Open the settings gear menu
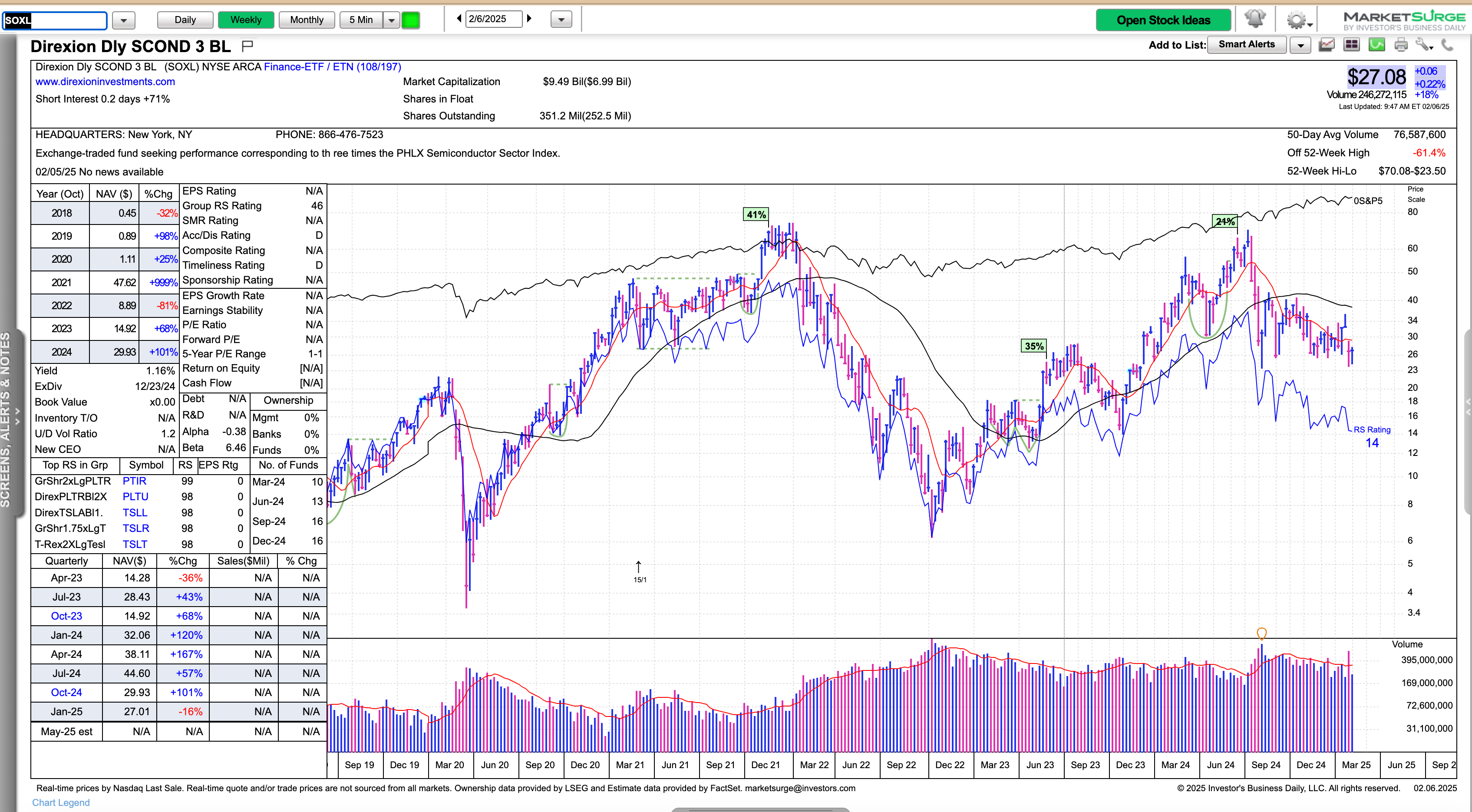This screenshot has width=1472, height=812. coord(1296,20)
